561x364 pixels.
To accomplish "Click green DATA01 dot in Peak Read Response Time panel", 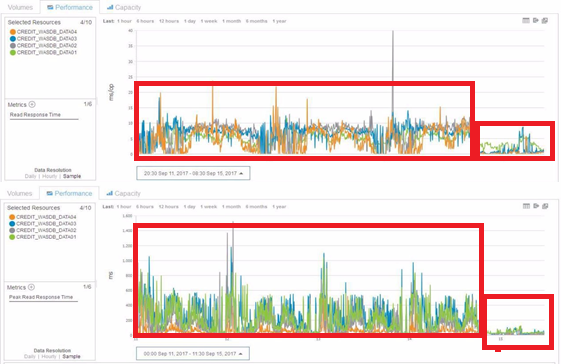I will point(12,237).
